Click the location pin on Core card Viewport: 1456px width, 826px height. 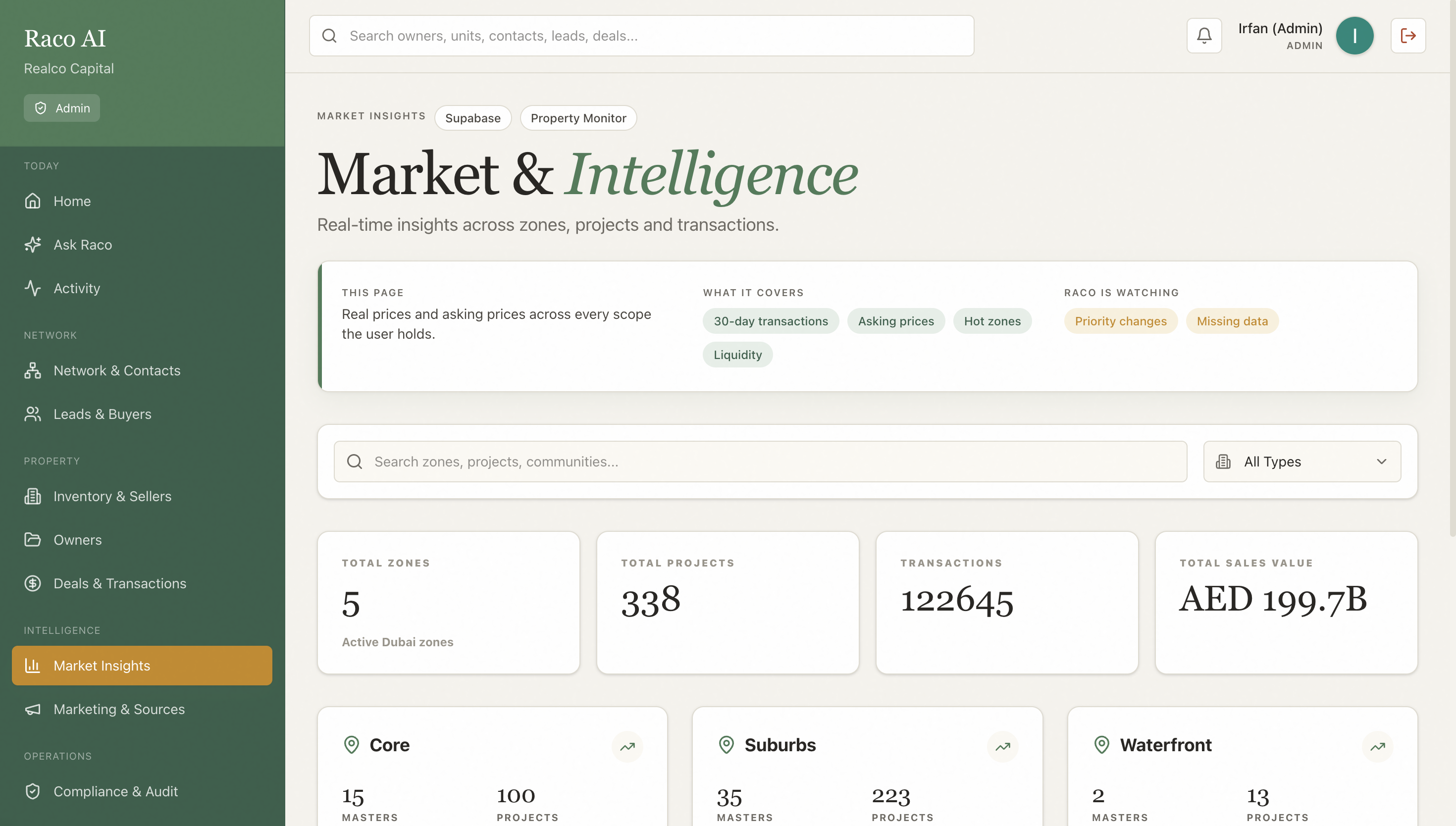click(x=352, y=745)
